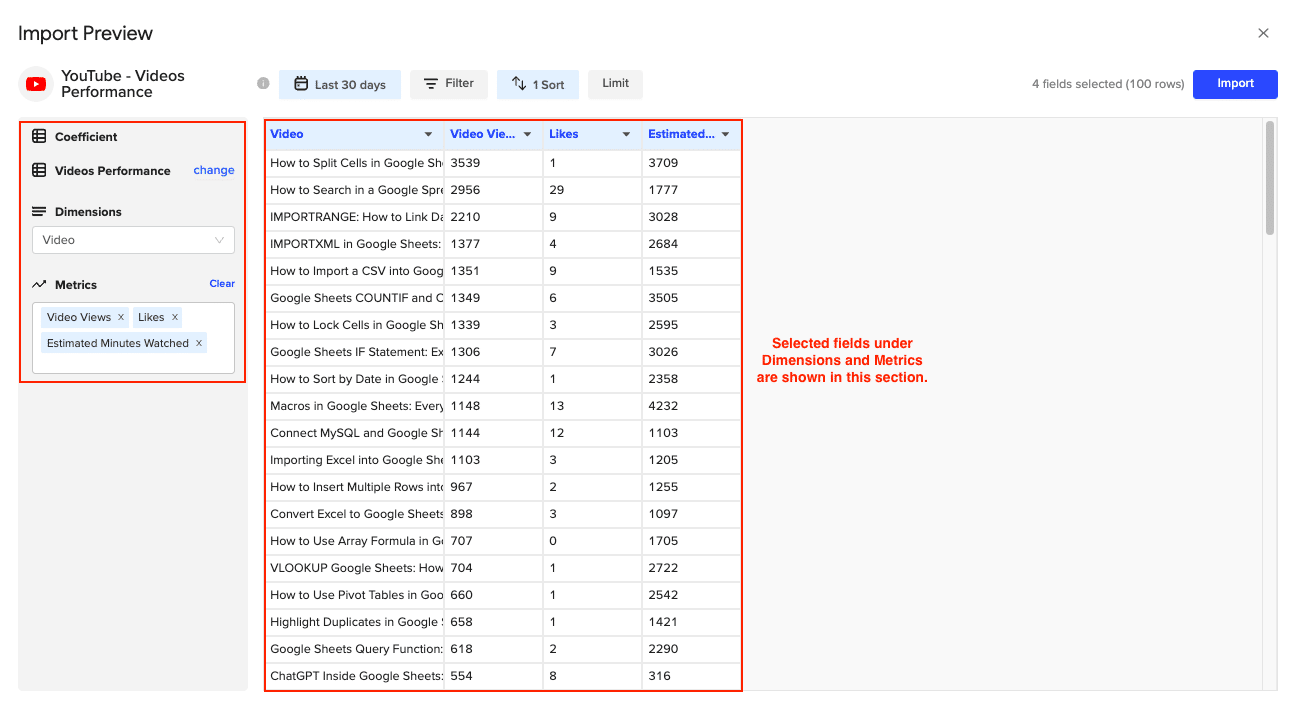1297x709 pixels.
Task: Select the IMPORTXML in Google Sheets row
Action: (503, 244)
